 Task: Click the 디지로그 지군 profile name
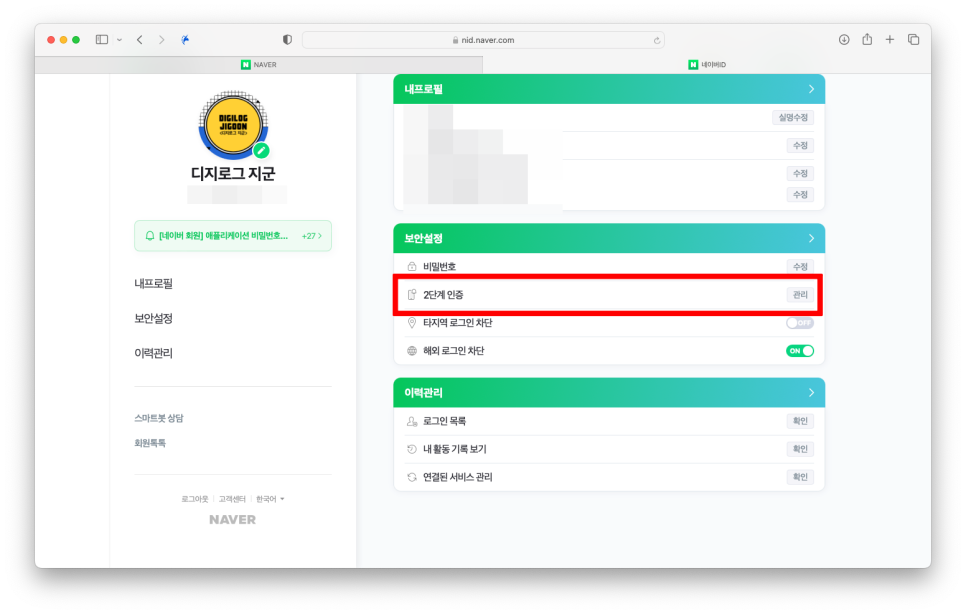click(233, 174)
